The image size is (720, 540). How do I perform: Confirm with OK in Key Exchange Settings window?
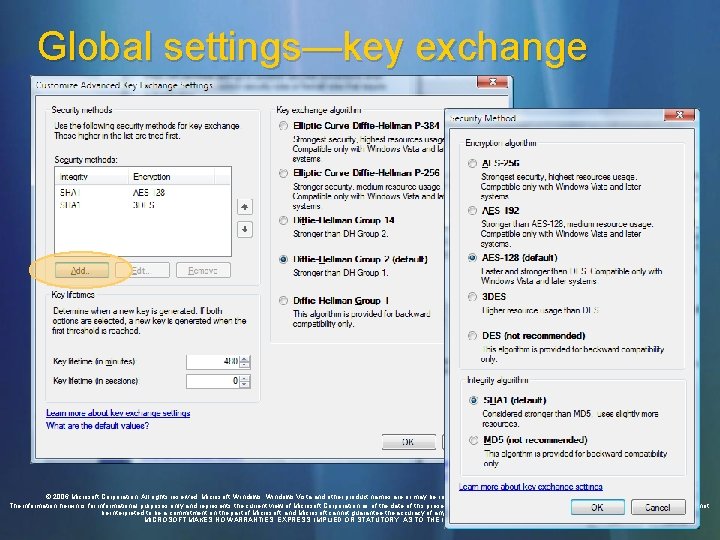click(408, 442)
